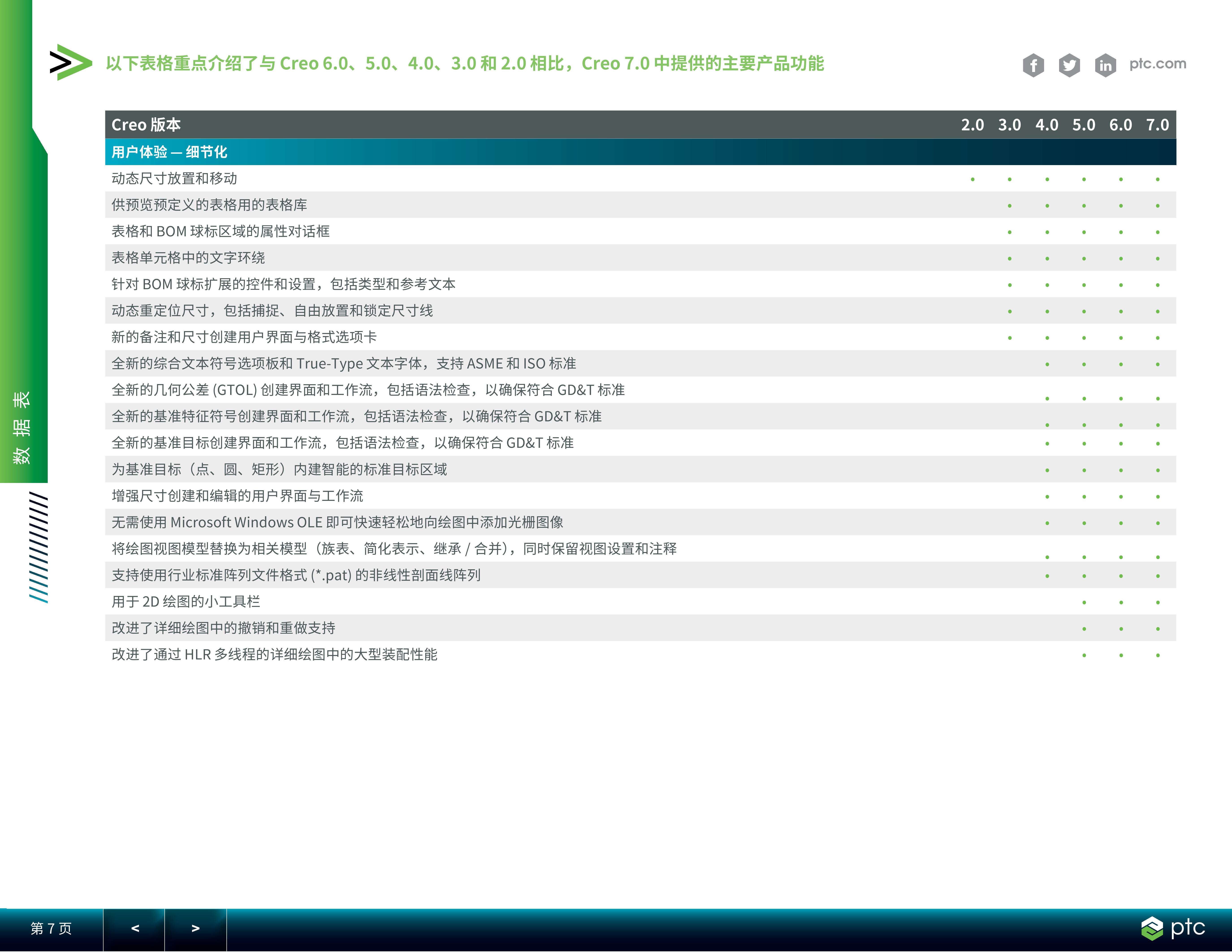The image size is (1232, 952).
Task: Click the Creo 版本 header cell
Action: click(x=146, y=125)
